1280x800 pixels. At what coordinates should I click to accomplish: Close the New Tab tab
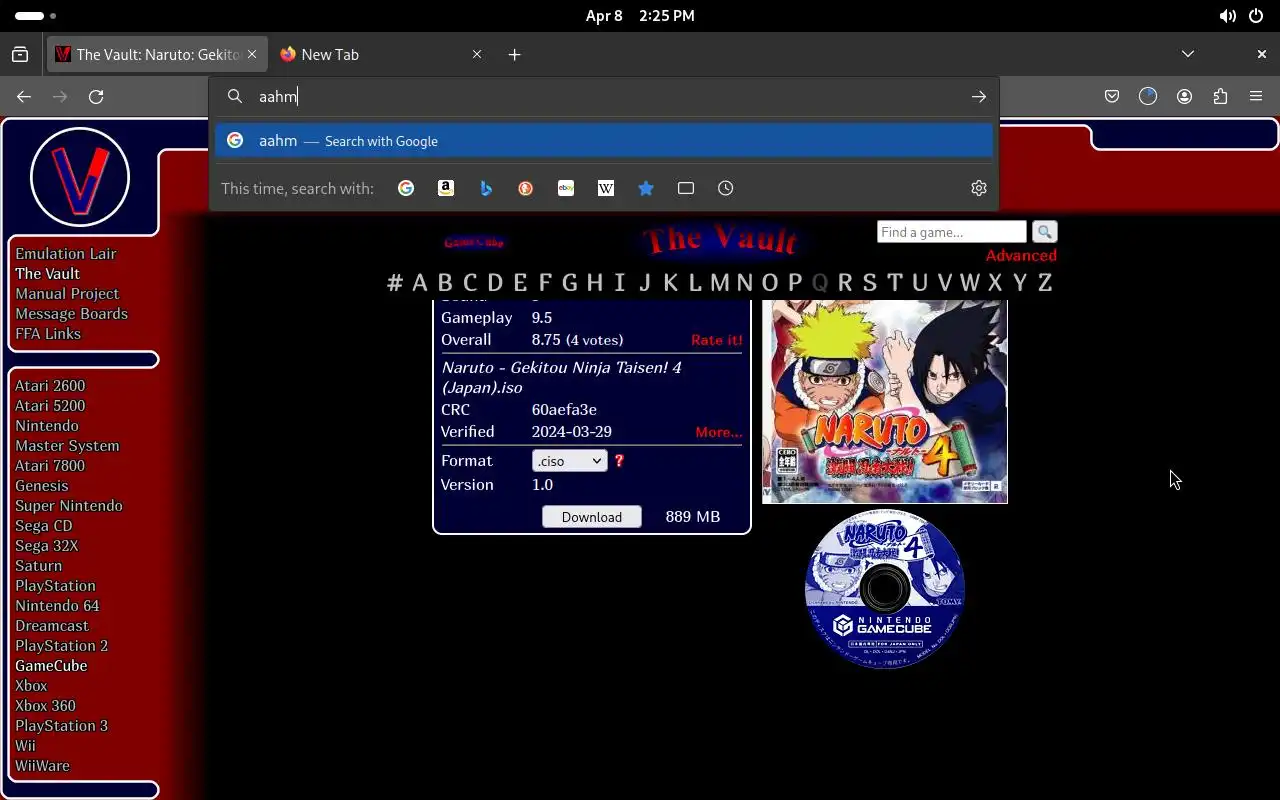(x=477, y=54)
